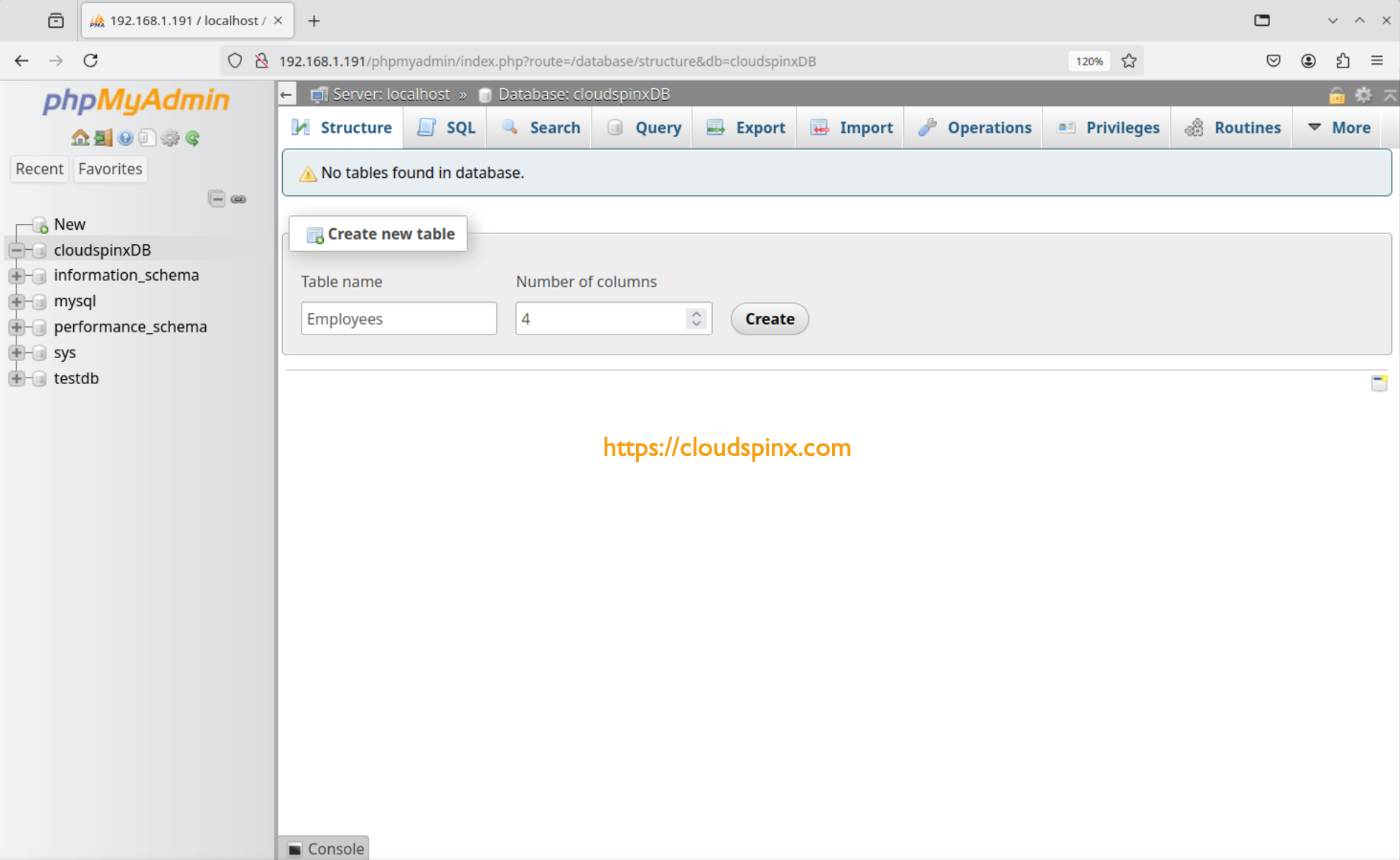Screen dimensions: 1400x860
Task: Increase Number of columns using the stepper
Action: (x=695, y=313)
